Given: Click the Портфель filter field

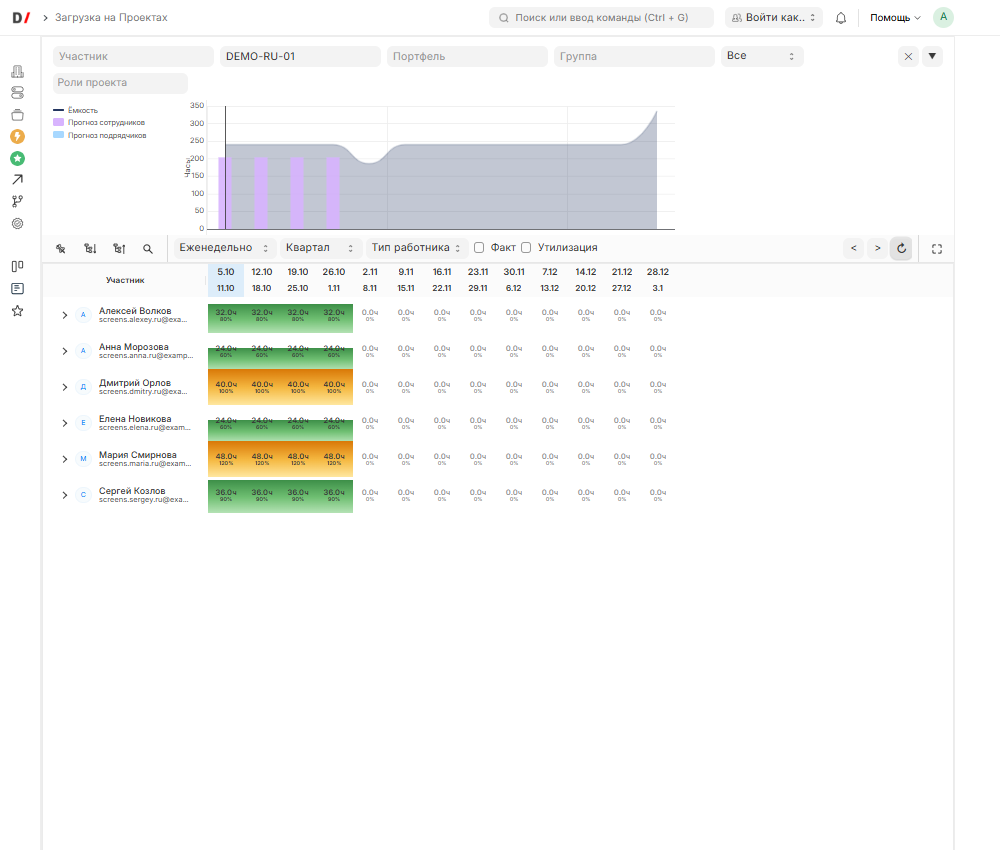Looking at the screenshot, I should coord(467,56).
